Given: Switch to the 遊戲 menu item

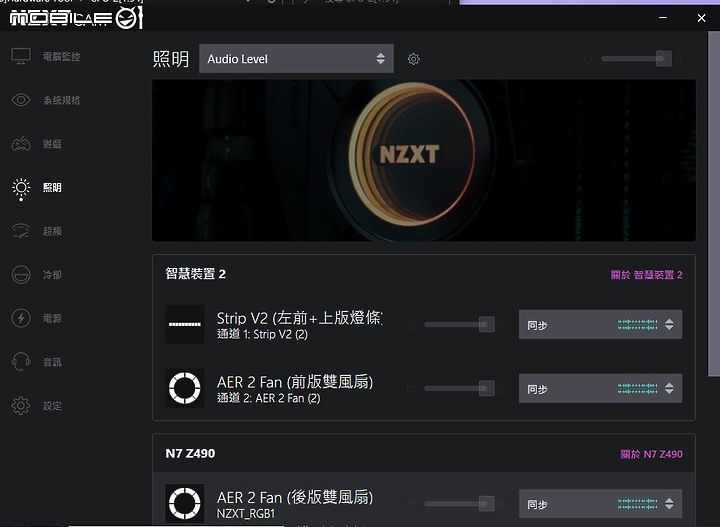Looking at the screenshot, I should click(52, 144).
